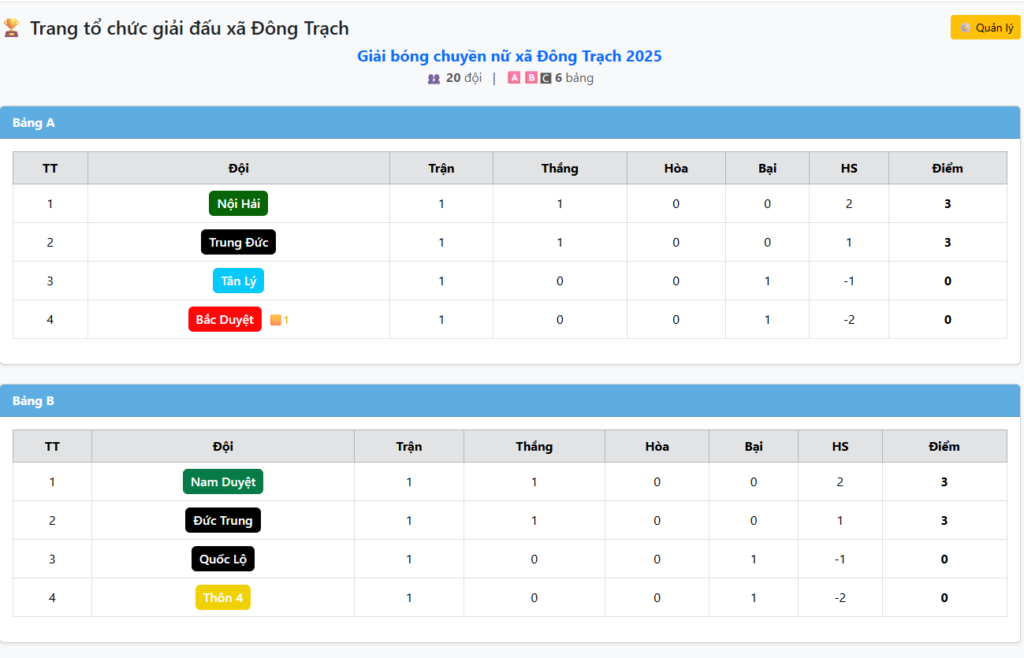Click the Thắng column header in Bảng B
1024x658 pixels.
534,446
